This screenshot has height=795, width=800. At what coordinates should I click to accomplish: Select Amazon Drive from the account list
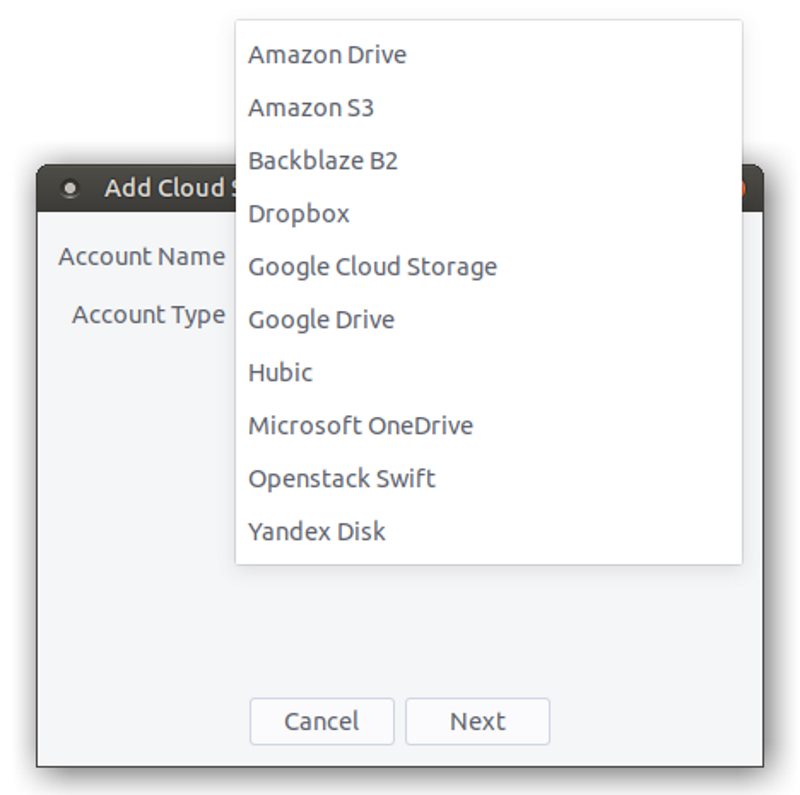[327, 54]
